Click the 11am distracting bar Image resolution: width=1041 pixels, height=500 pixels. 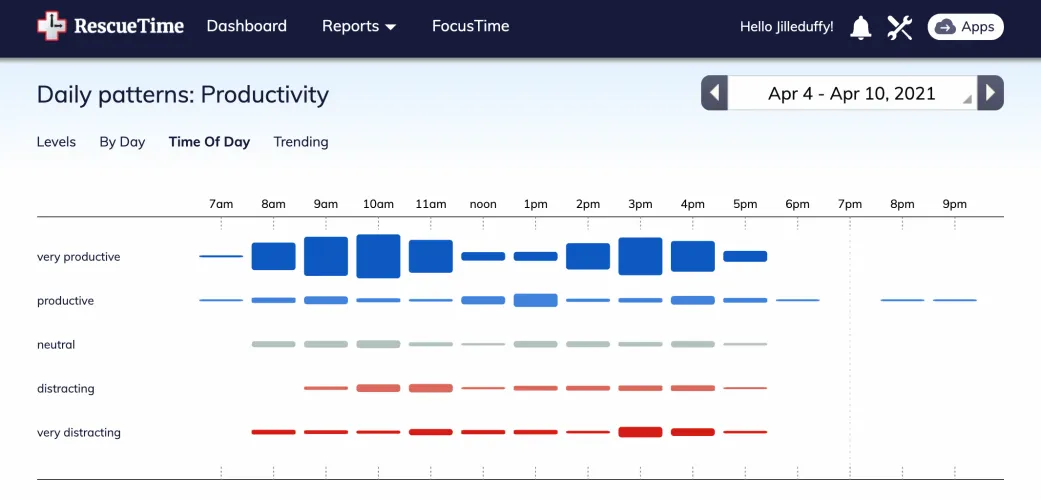click(x=430, y=388)
